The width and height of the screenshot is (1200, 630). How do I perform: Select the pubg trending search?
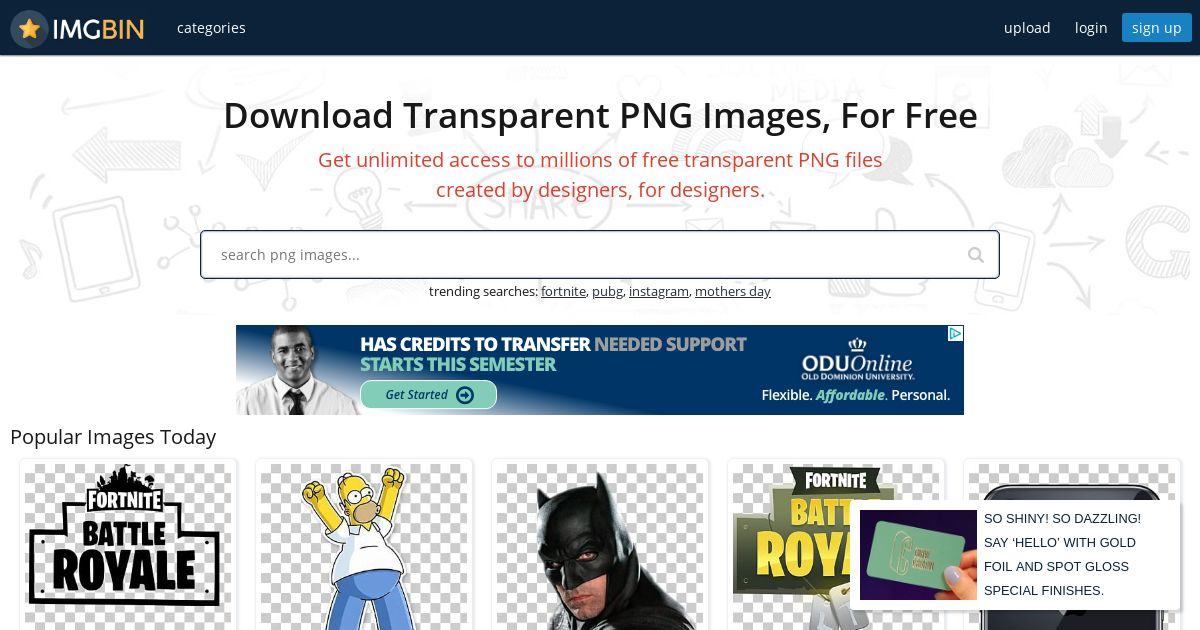pos(607,291)
